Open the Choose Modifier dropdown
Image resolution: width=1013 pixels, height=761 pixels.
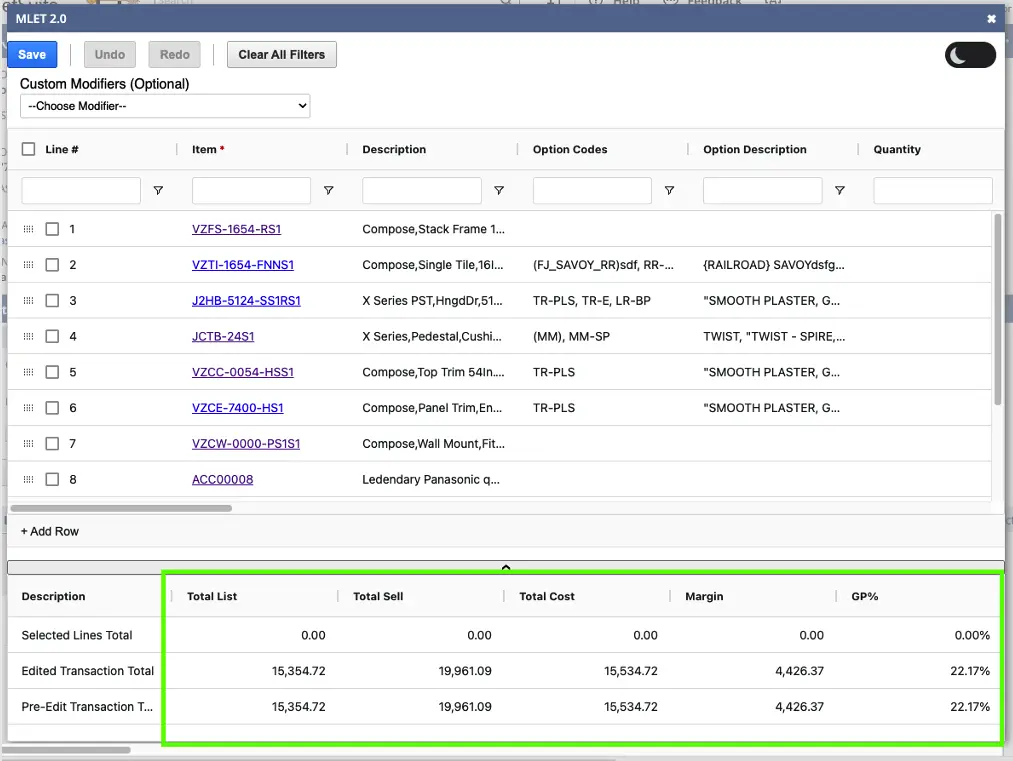tap(165, 106)
